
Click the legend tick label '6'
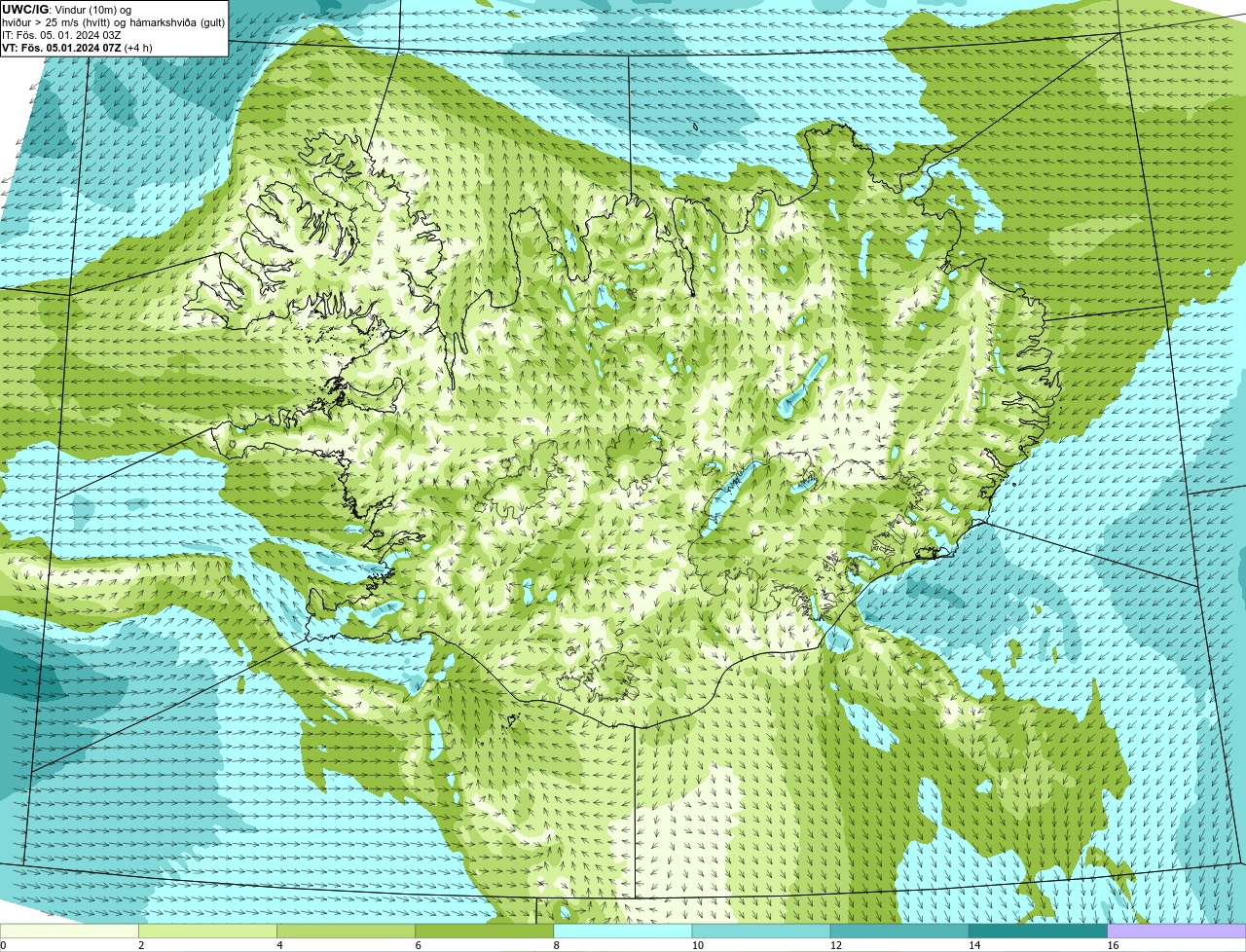click(418, 945)
